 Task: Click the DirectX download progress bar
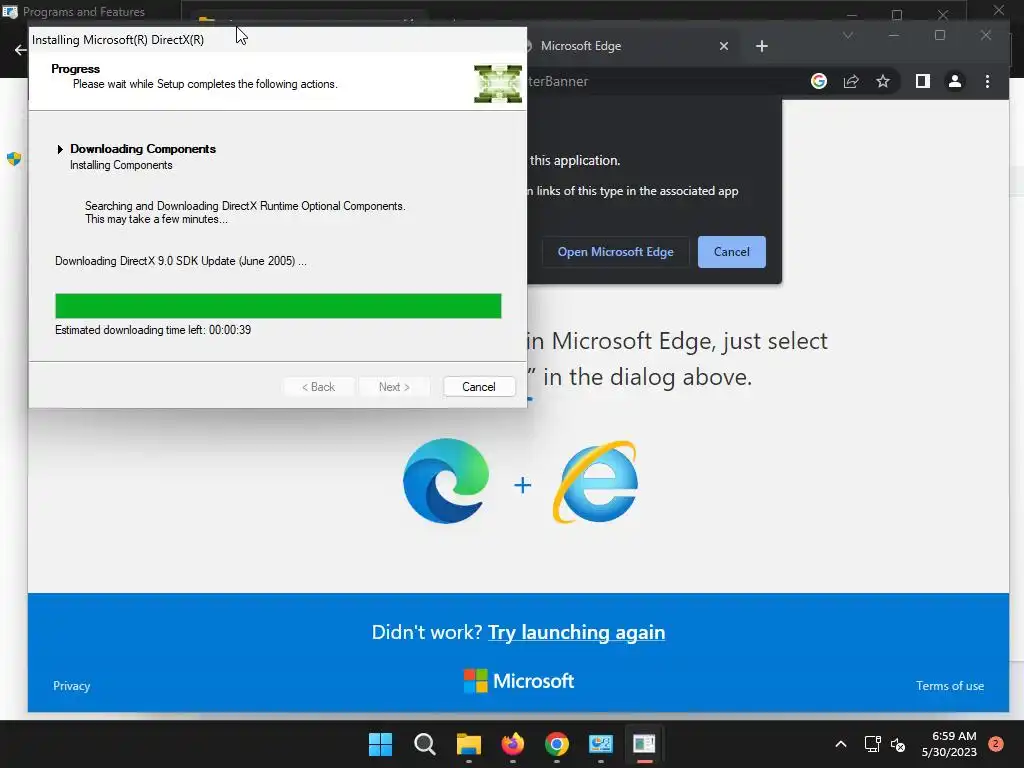coord(278,306)
